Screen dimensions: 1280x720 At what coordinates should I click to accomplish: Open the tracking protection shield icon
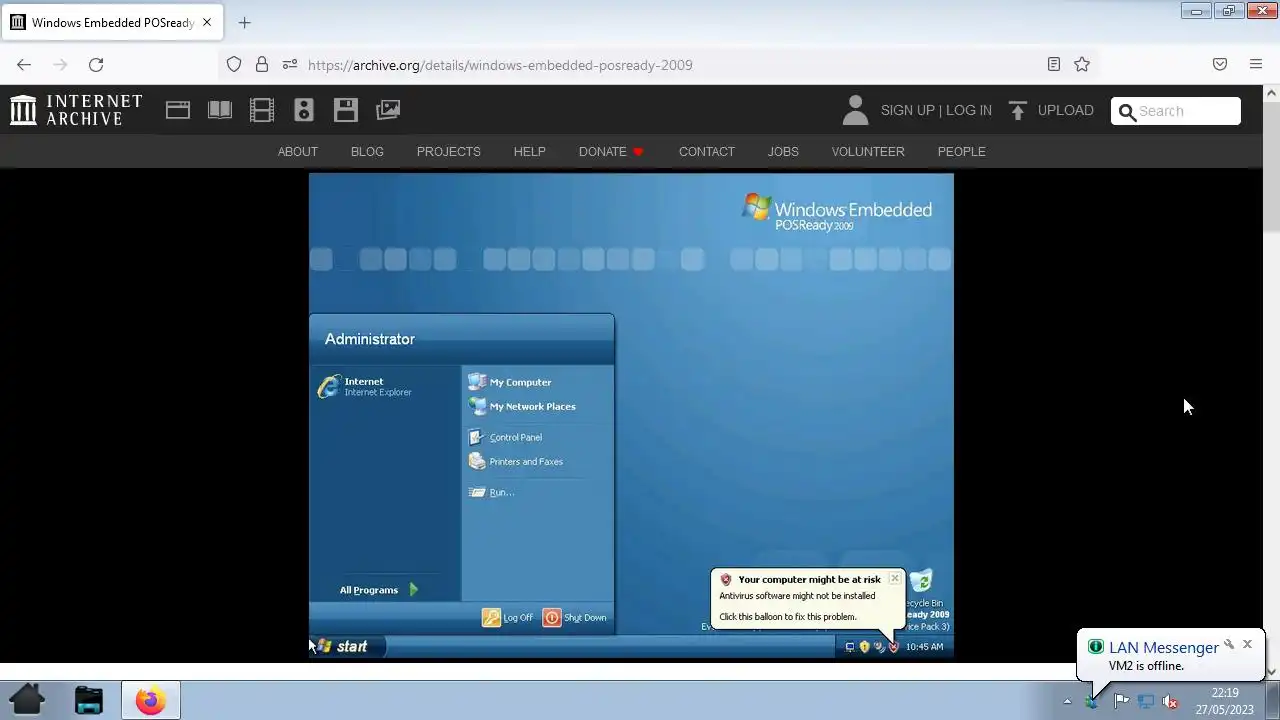point(234,64)
